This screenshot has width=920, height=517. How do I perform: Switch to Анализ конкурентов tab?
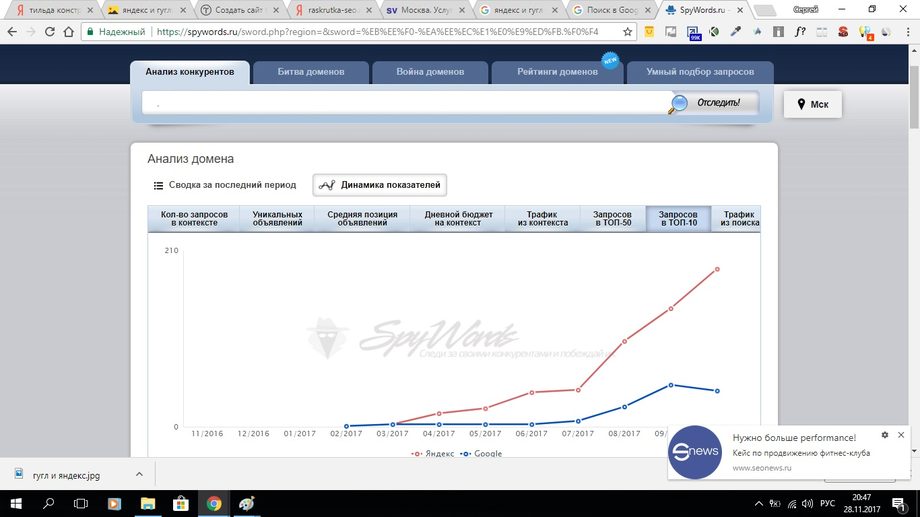coord(190,72)
